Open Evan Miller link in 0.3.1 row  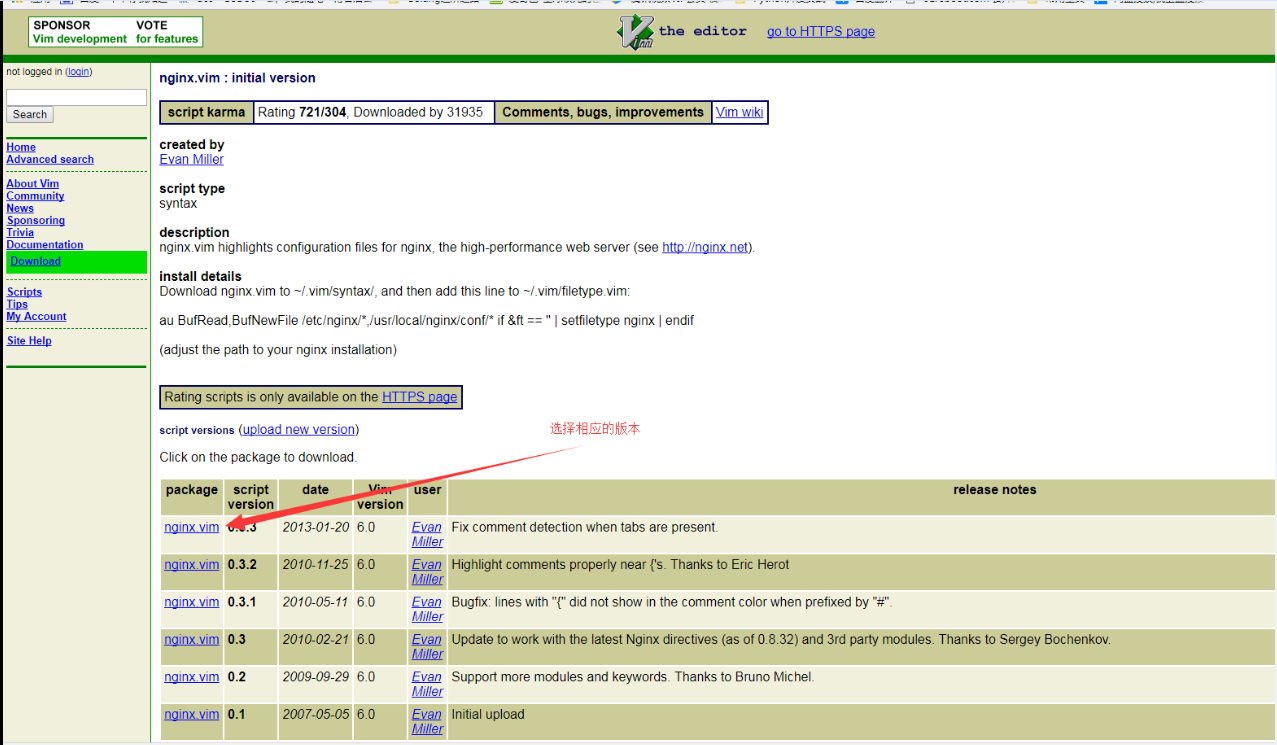click(427, 609)
